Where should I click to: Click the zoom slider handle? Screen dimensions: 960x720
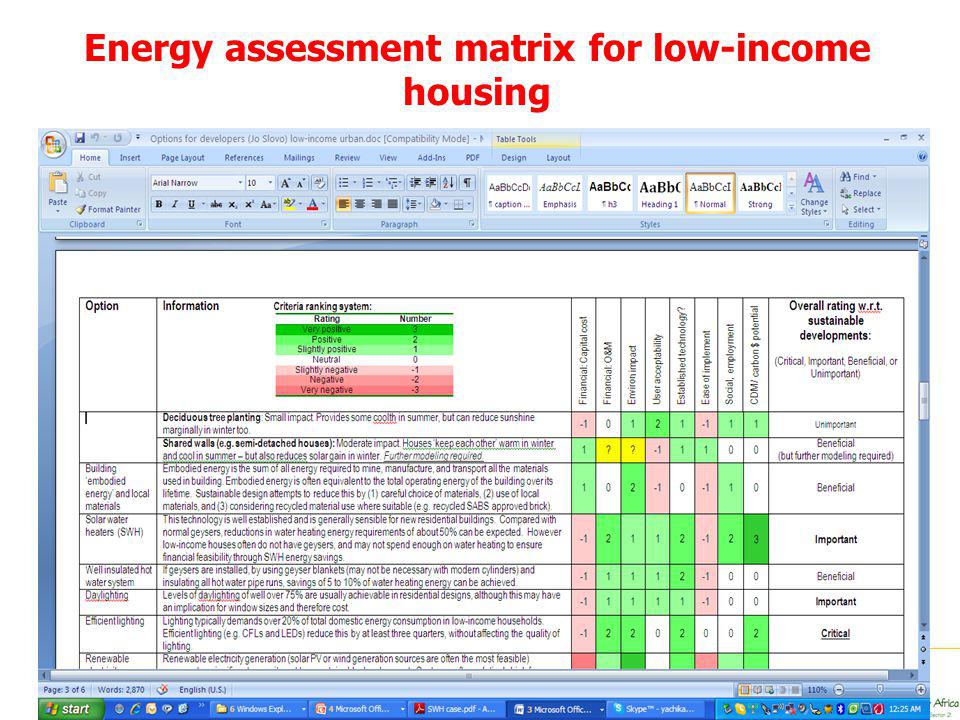coord(880,689)
